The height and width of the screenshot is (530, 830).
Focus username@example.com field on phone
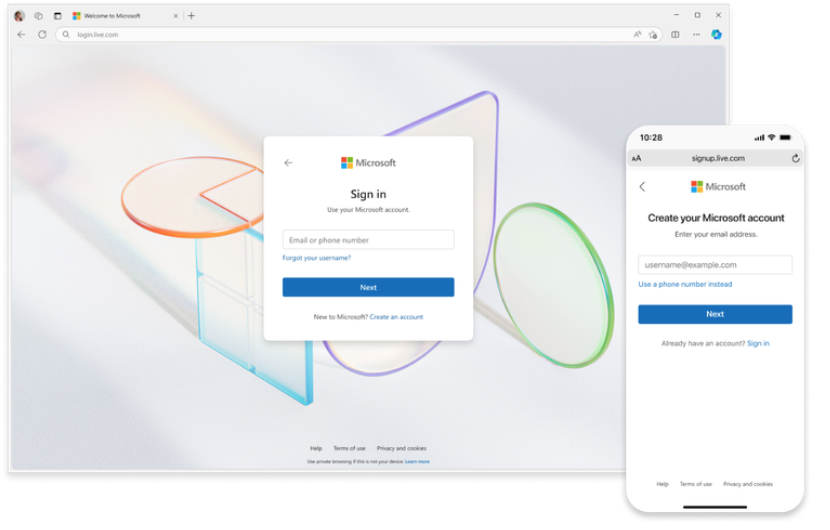coord(715,265)
